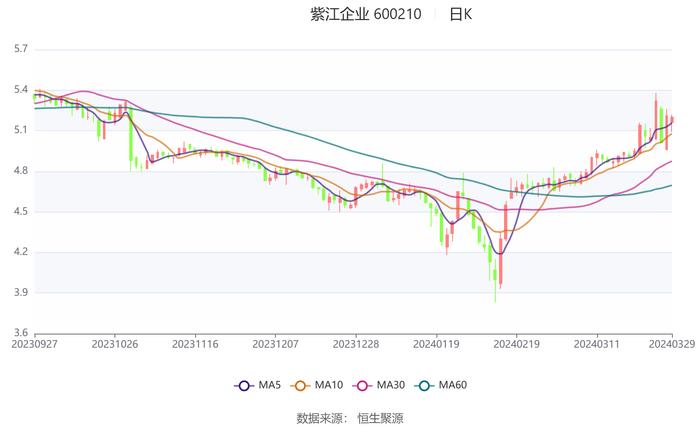Select the 日K chart period label
The image size is (700, 426).
(460, 14)
